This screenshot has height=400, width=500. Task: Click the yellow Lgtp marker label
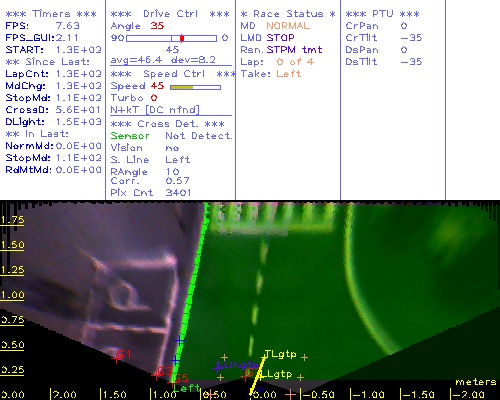[277, 374]
